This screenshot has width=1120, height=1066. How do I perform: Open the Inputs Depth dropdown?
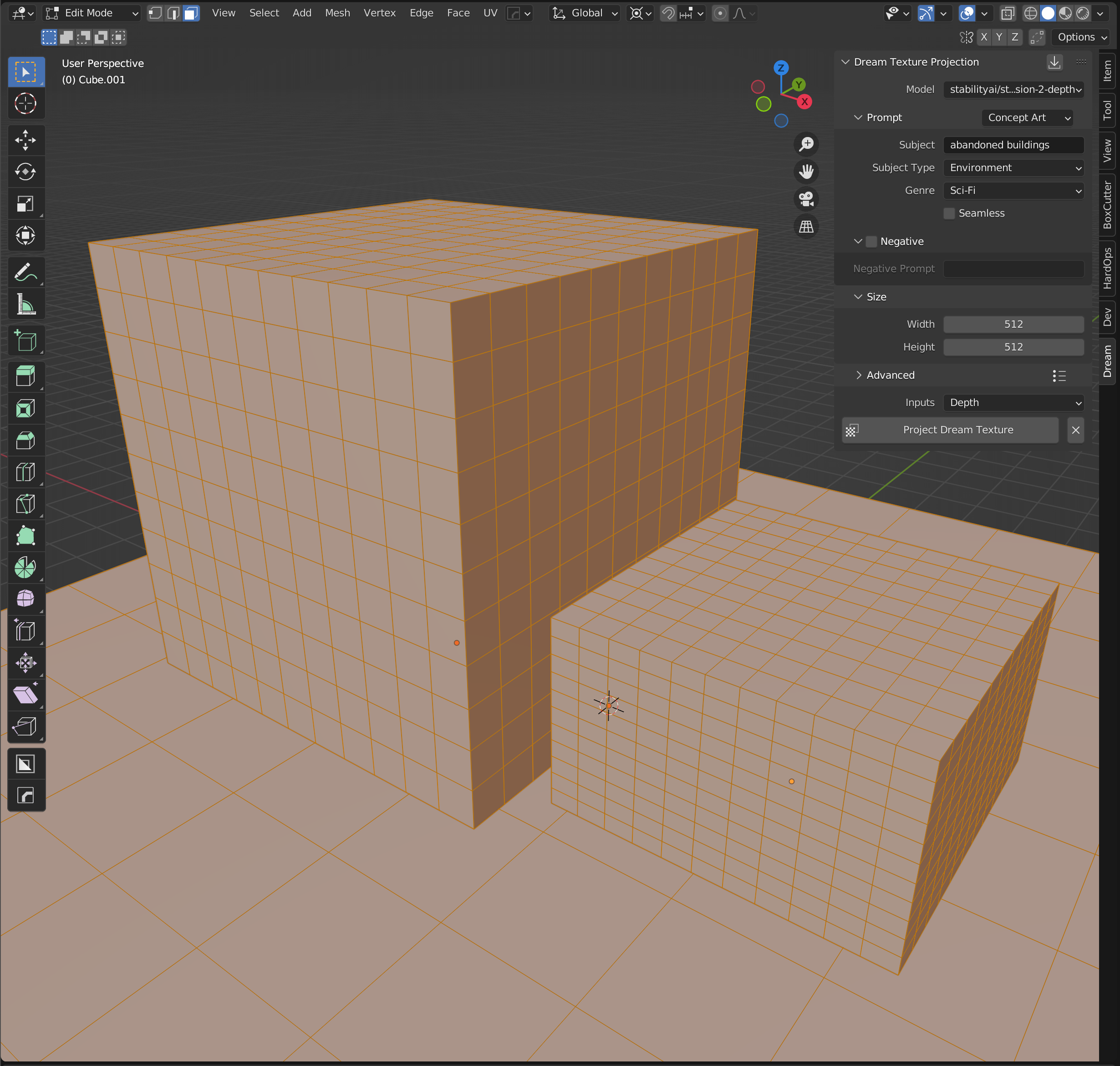coord(1013,402)
